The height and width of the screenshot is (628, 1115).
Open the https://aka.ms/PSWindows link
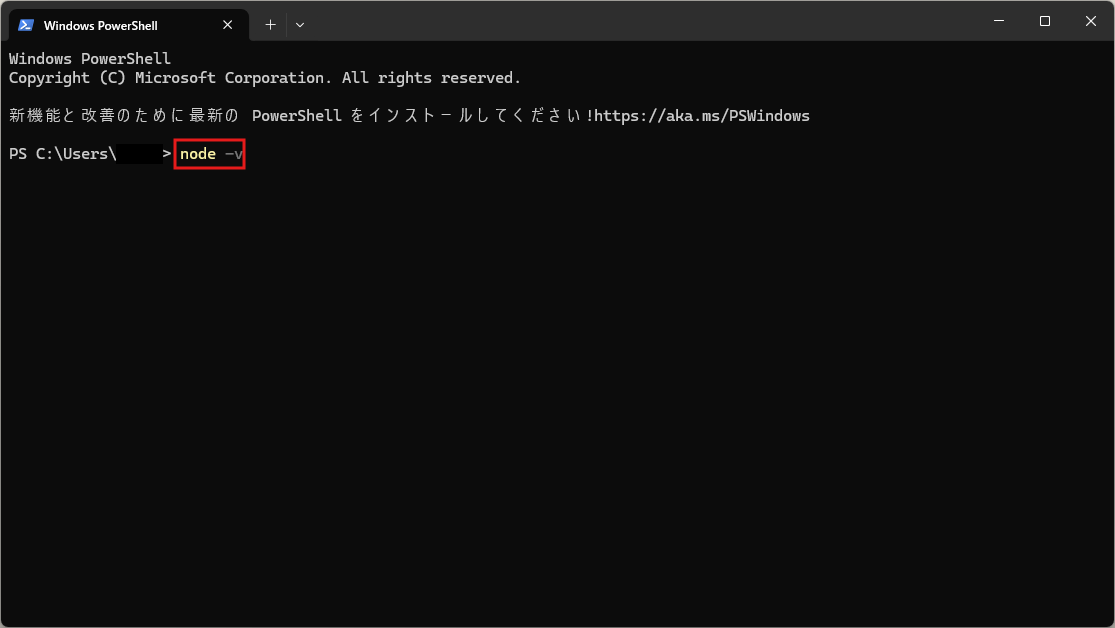click(702, 116)
